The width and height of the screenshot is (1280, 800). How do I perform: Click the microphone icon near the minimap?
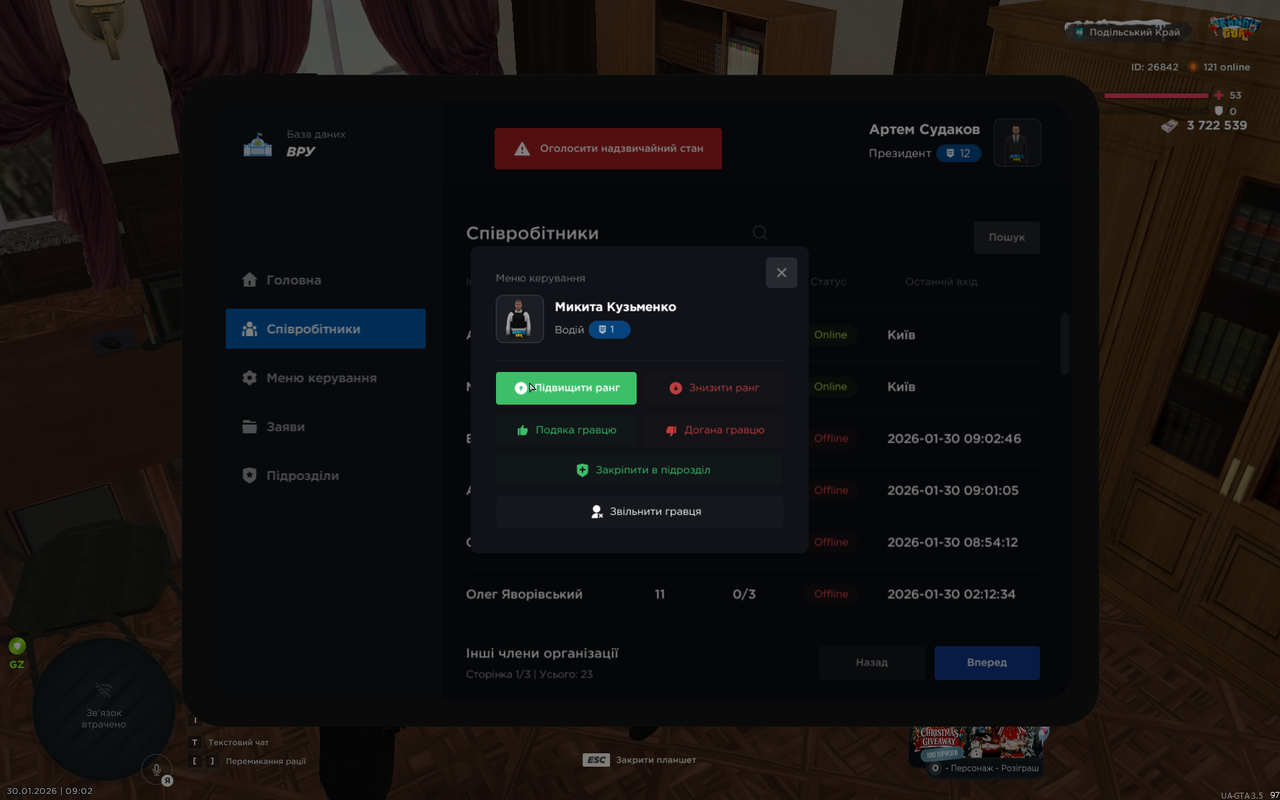pos(156,769)
